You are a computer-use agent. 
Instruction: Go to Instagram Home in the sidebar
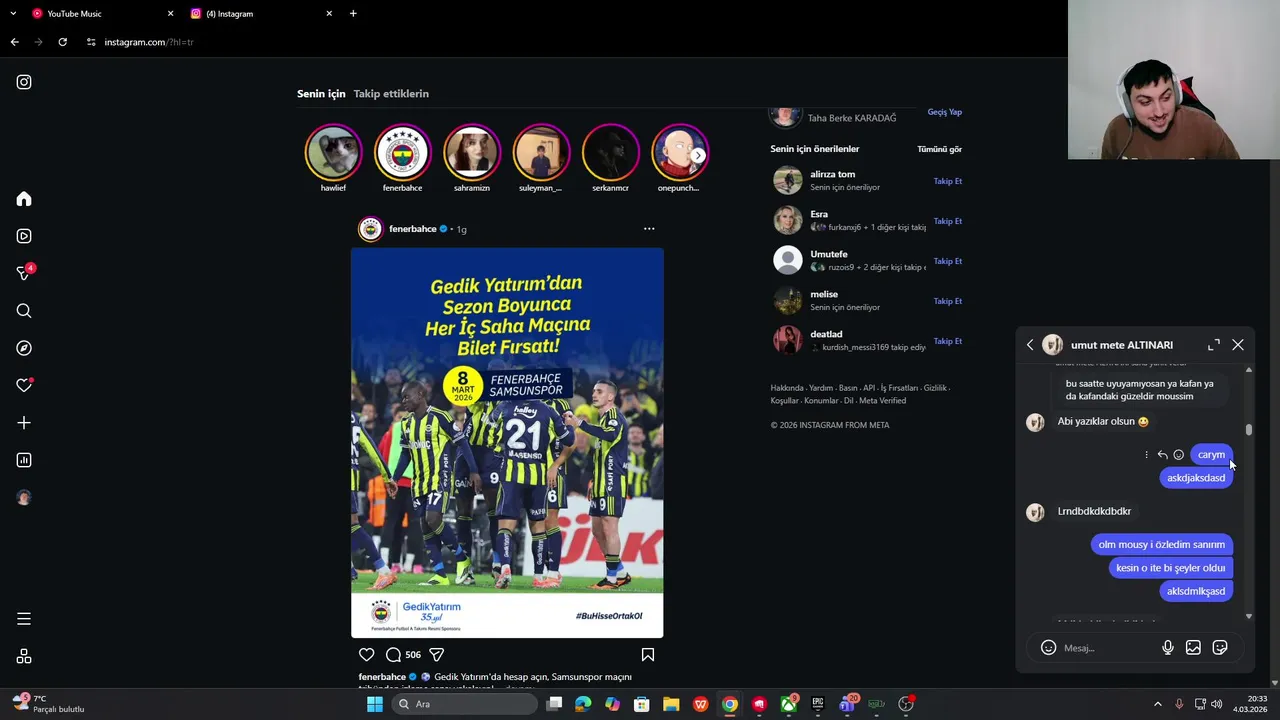[24, 199]
